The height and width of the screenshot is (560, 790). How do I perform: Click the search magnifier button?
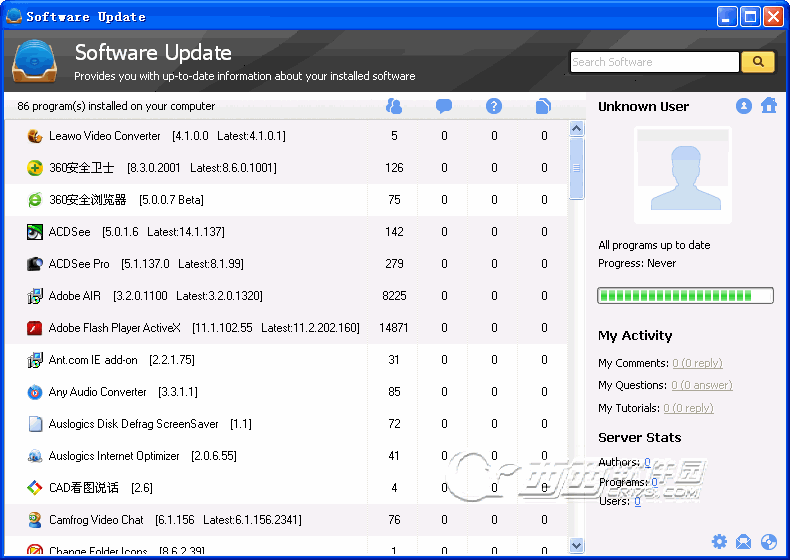(757, 62)
